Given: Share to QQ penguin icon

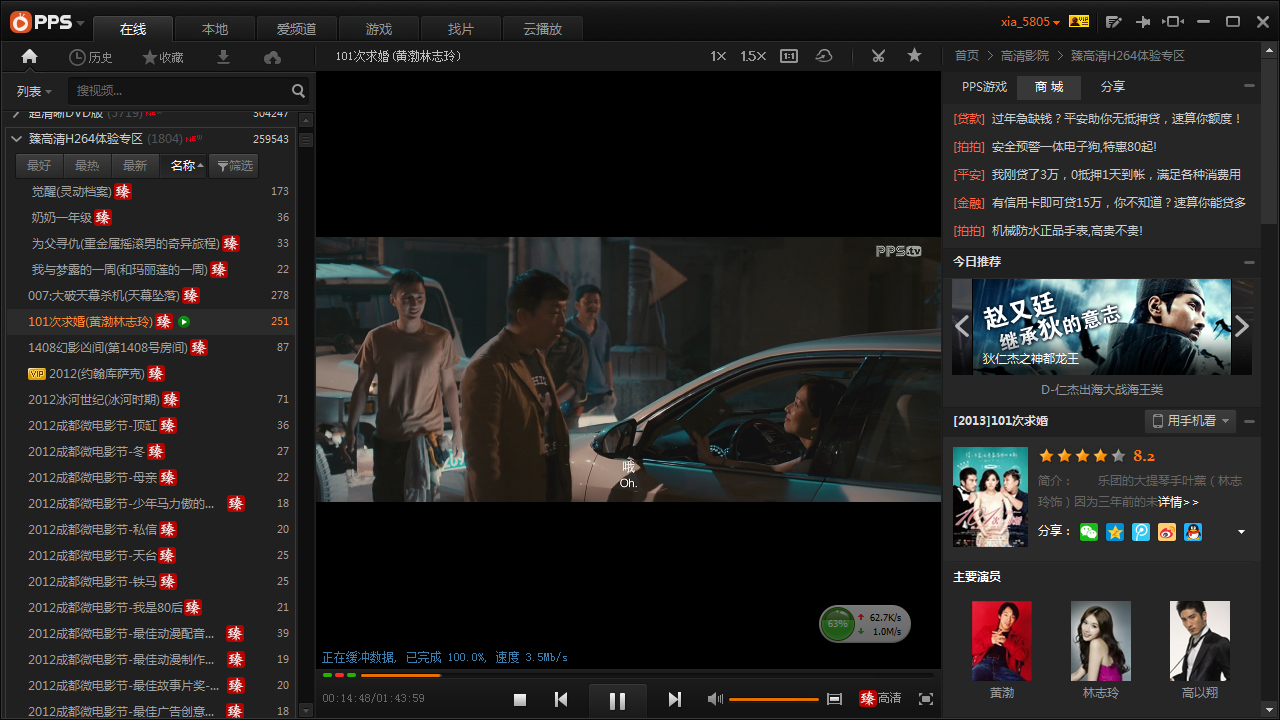Looking at the screenshot, I should coord(1193,532).
